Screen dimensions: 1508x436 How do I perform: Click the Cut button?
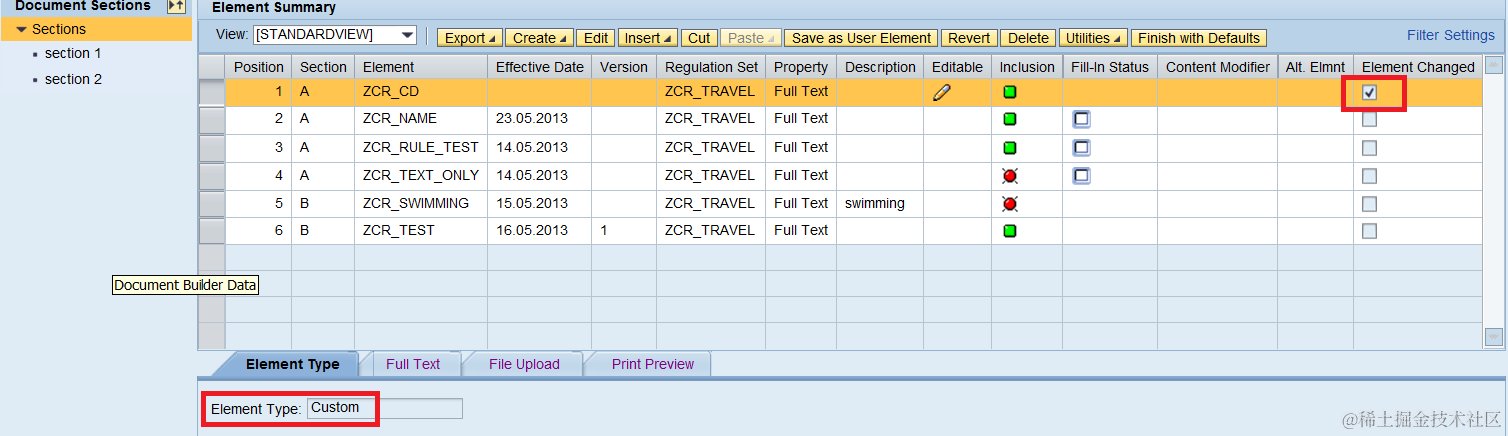(699, 38)
